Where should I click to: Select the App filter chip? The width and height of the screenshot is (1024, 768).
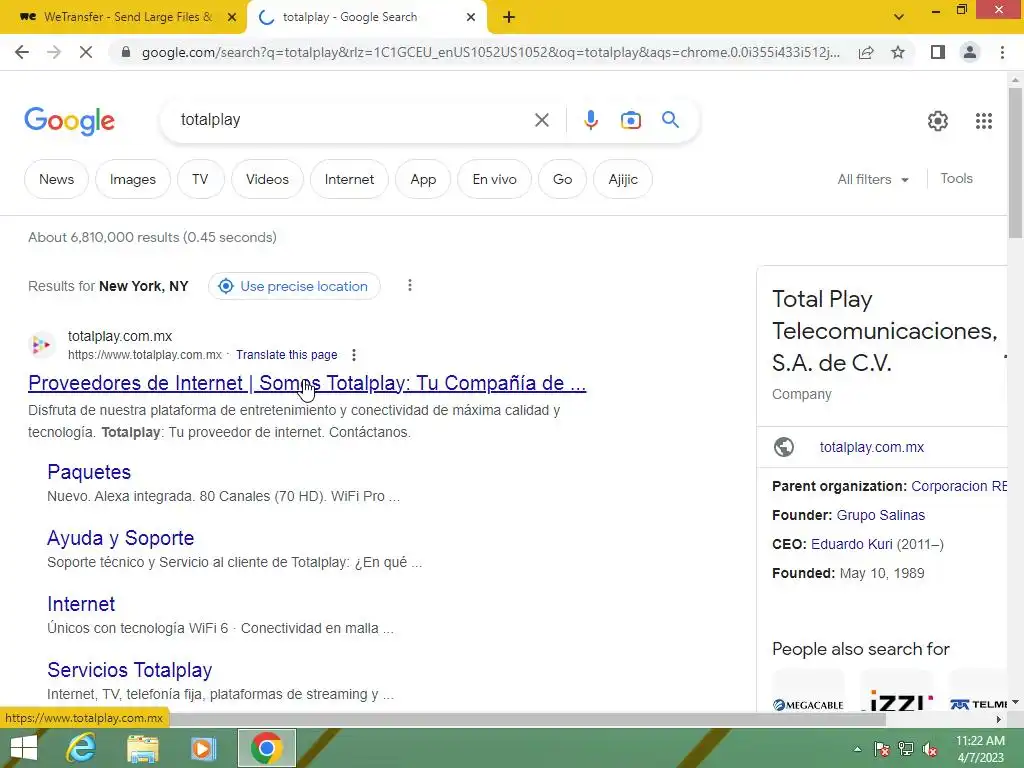[423, 179]
